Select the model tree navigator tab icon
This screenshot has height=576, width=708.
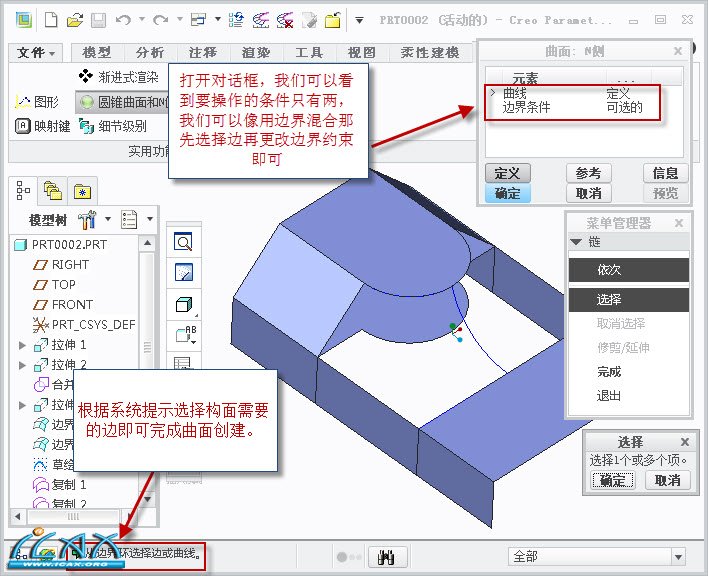pos(23,190)
